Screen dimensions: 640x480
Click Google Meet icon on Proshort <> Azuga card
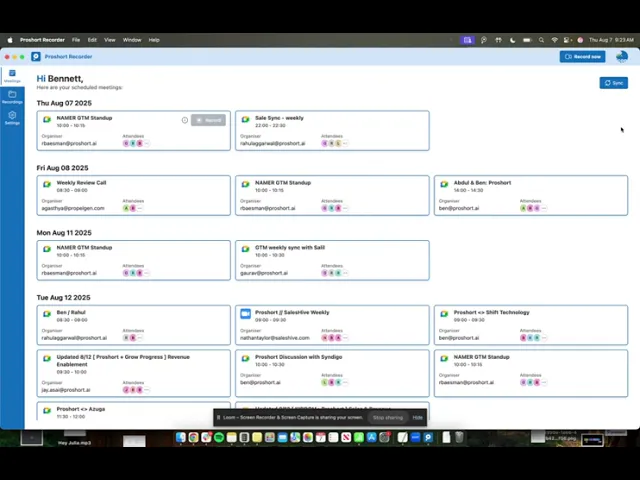coord(47,410)
